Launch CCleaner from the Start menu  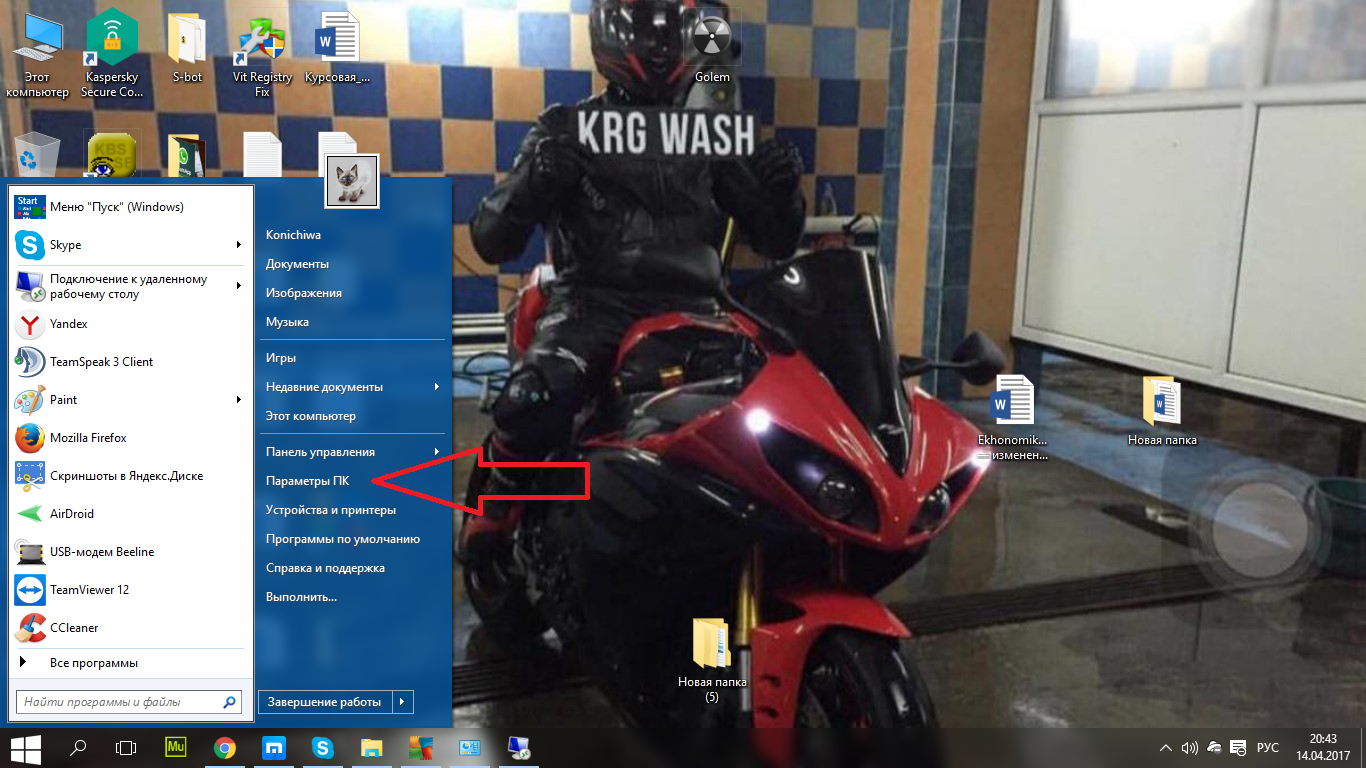[129, 628]
